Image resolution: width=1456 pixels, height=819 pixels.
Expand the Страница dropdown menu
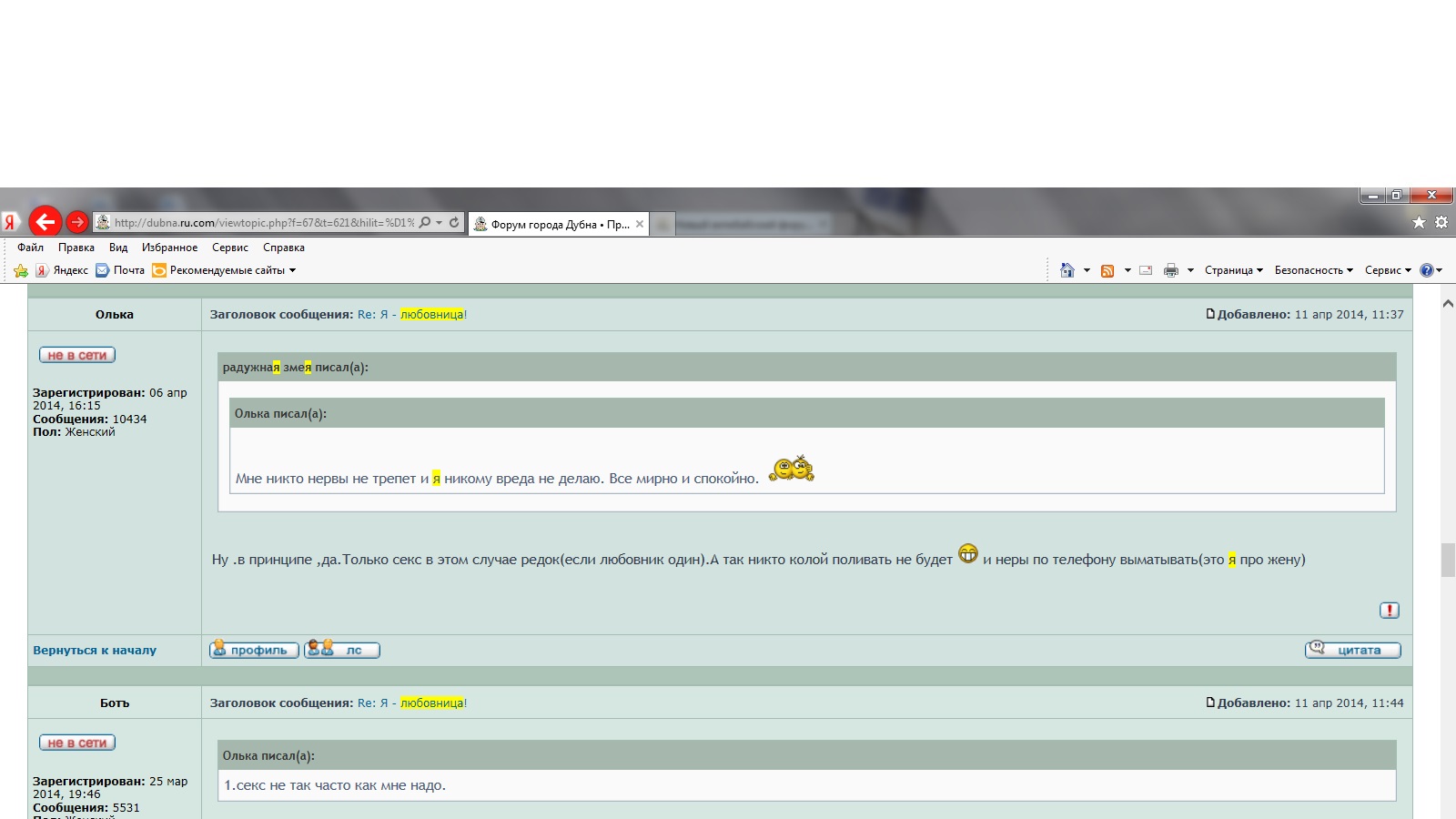pyautogui.click(x=1233, y=270)
